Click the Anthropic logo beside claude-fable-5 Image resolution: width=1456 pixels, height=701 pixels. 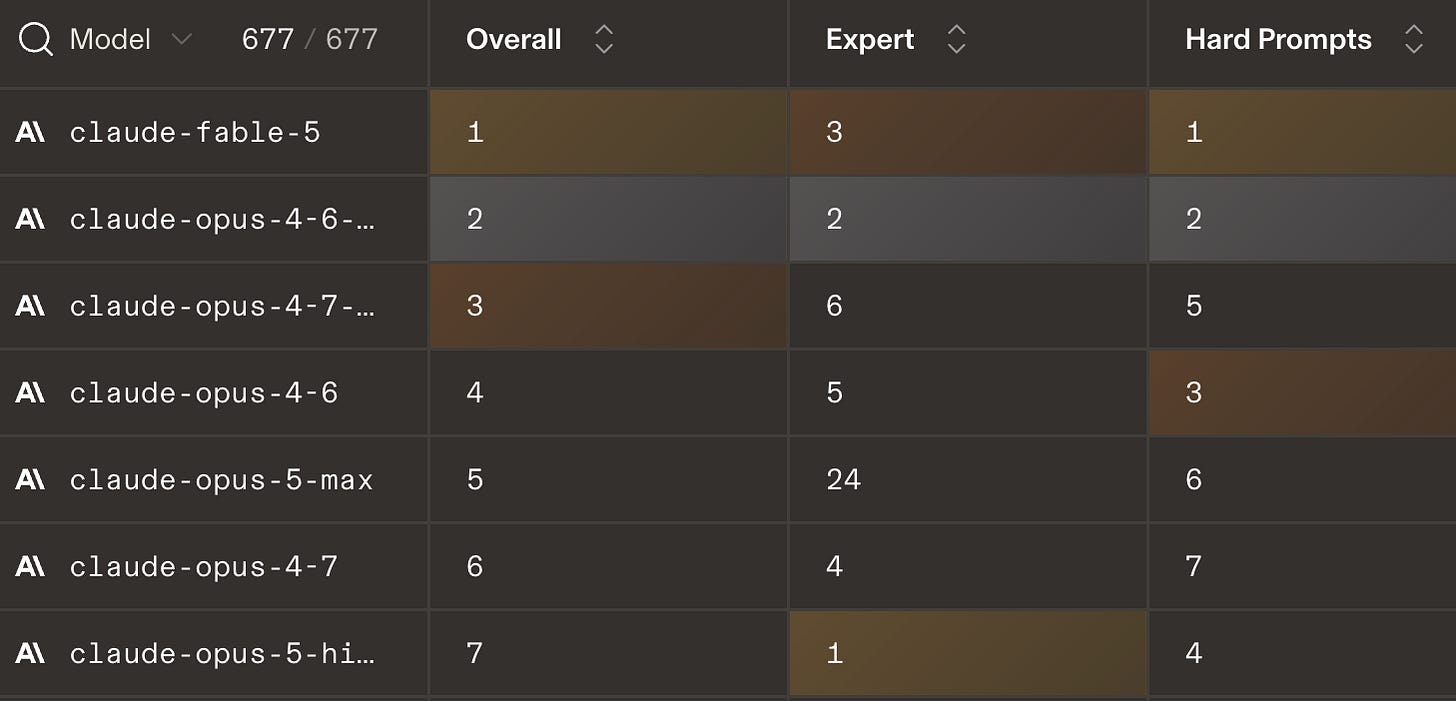pos(30,132)
